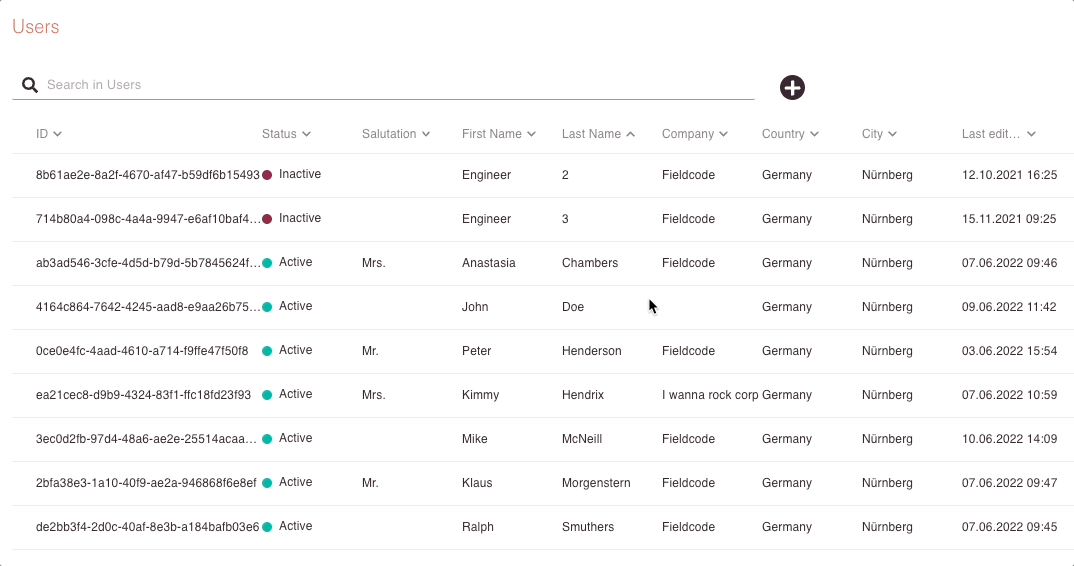Sort by the First Name column header
Viewport: 1074px width, 566px height.
coord(492,134)
